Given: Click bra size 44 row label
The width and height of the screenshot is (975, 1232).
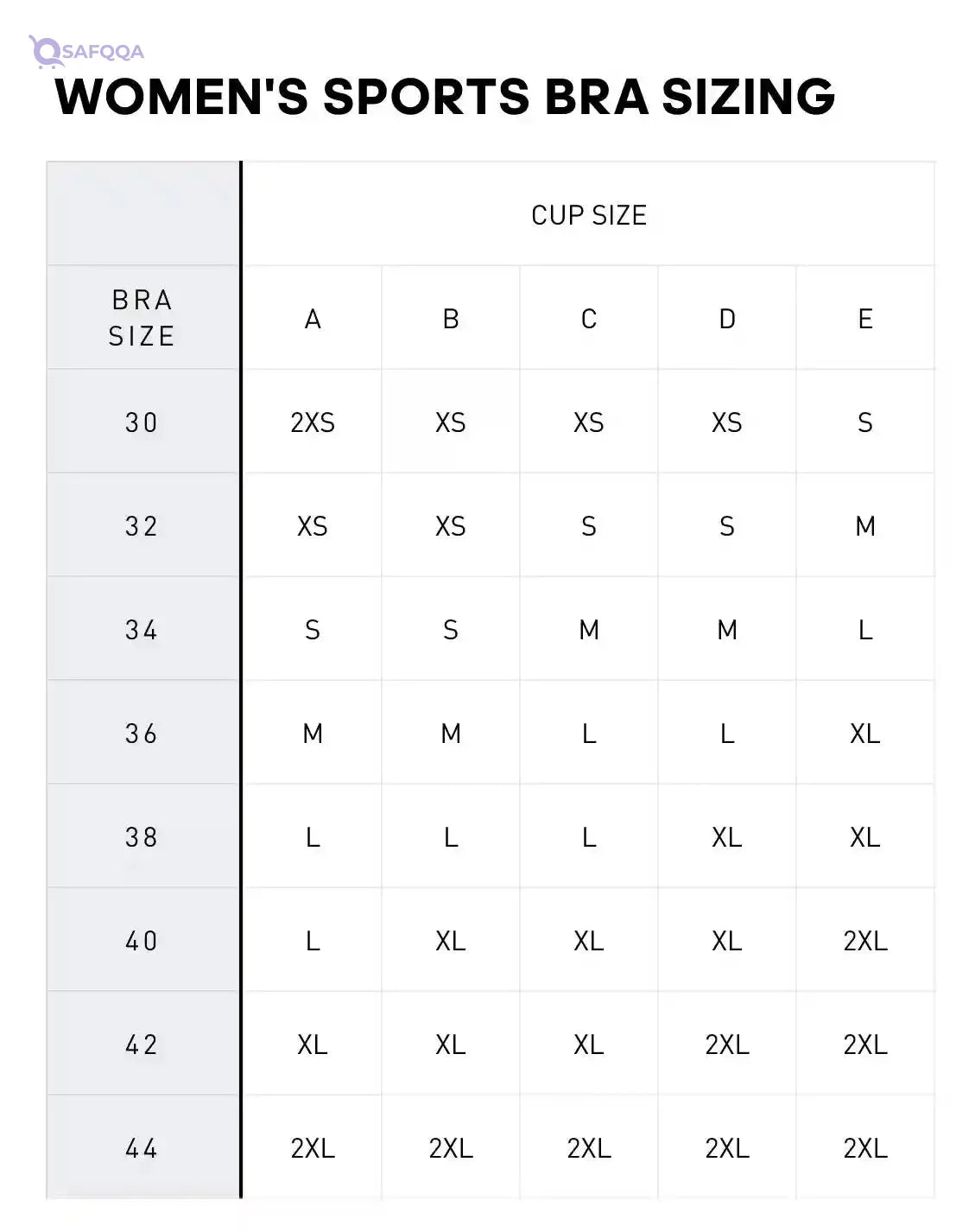Looking at the screenshot, I should pos(143,1147).
